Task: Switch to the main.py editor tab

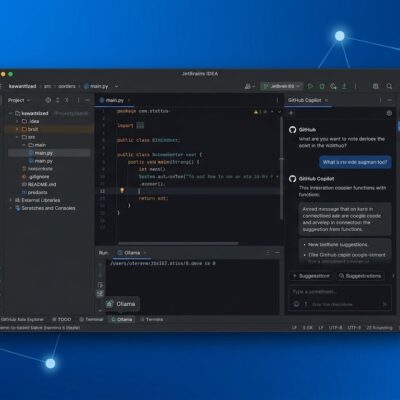Action: 115,100
